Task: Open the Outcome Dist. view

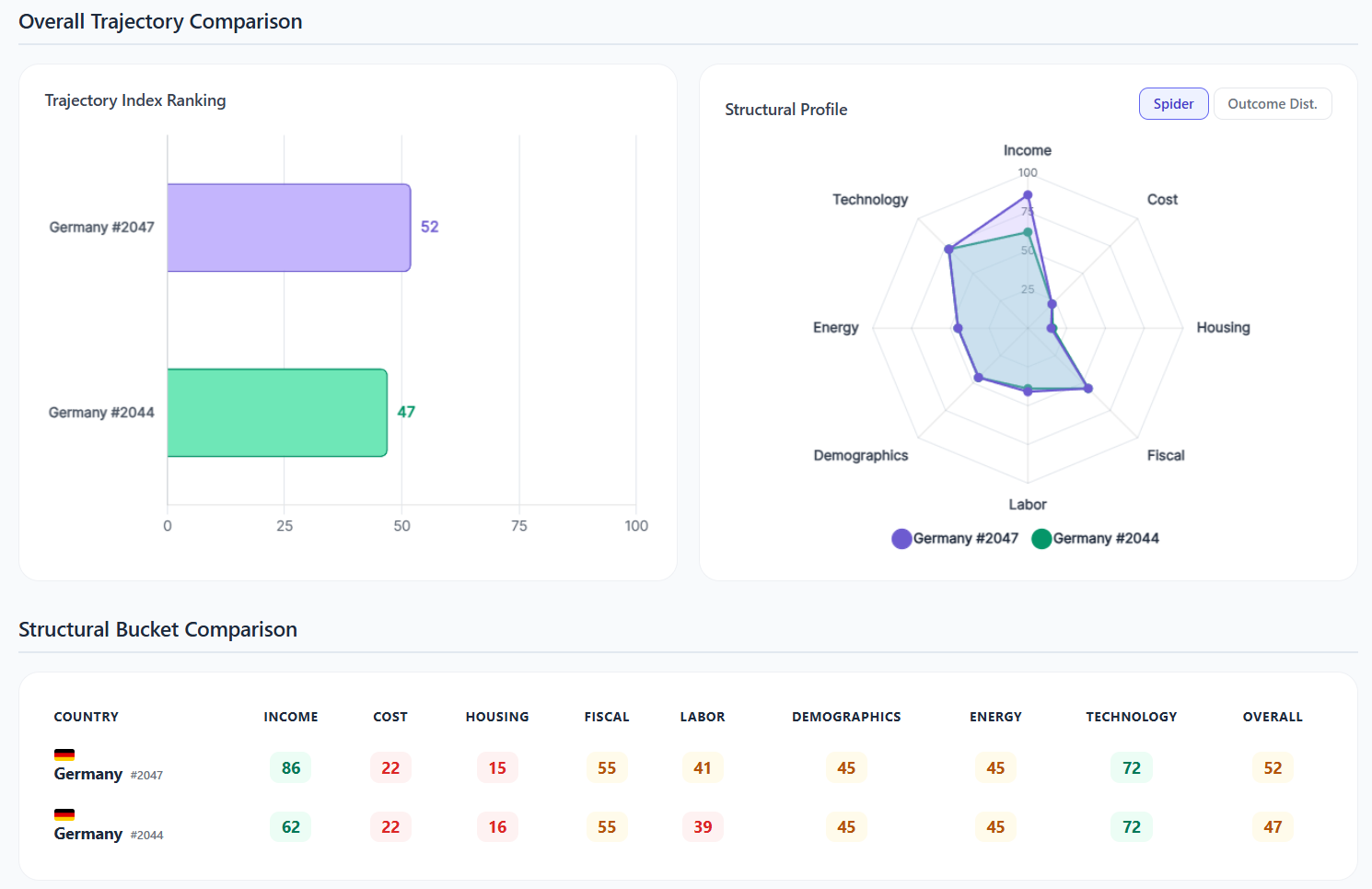Action: 1272,104
